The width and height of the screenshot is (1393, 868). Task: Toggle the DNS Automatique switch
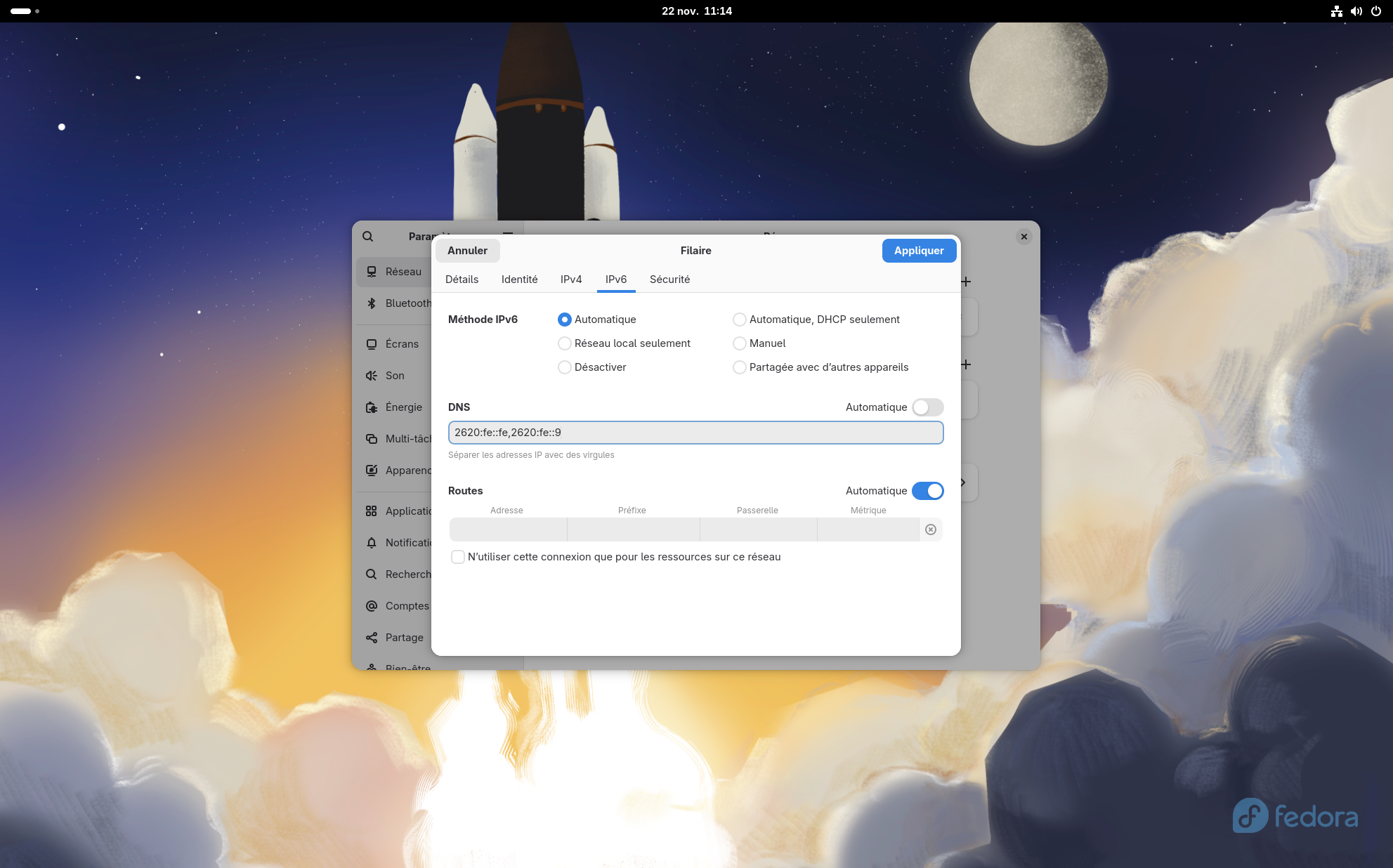coord(927,407)
